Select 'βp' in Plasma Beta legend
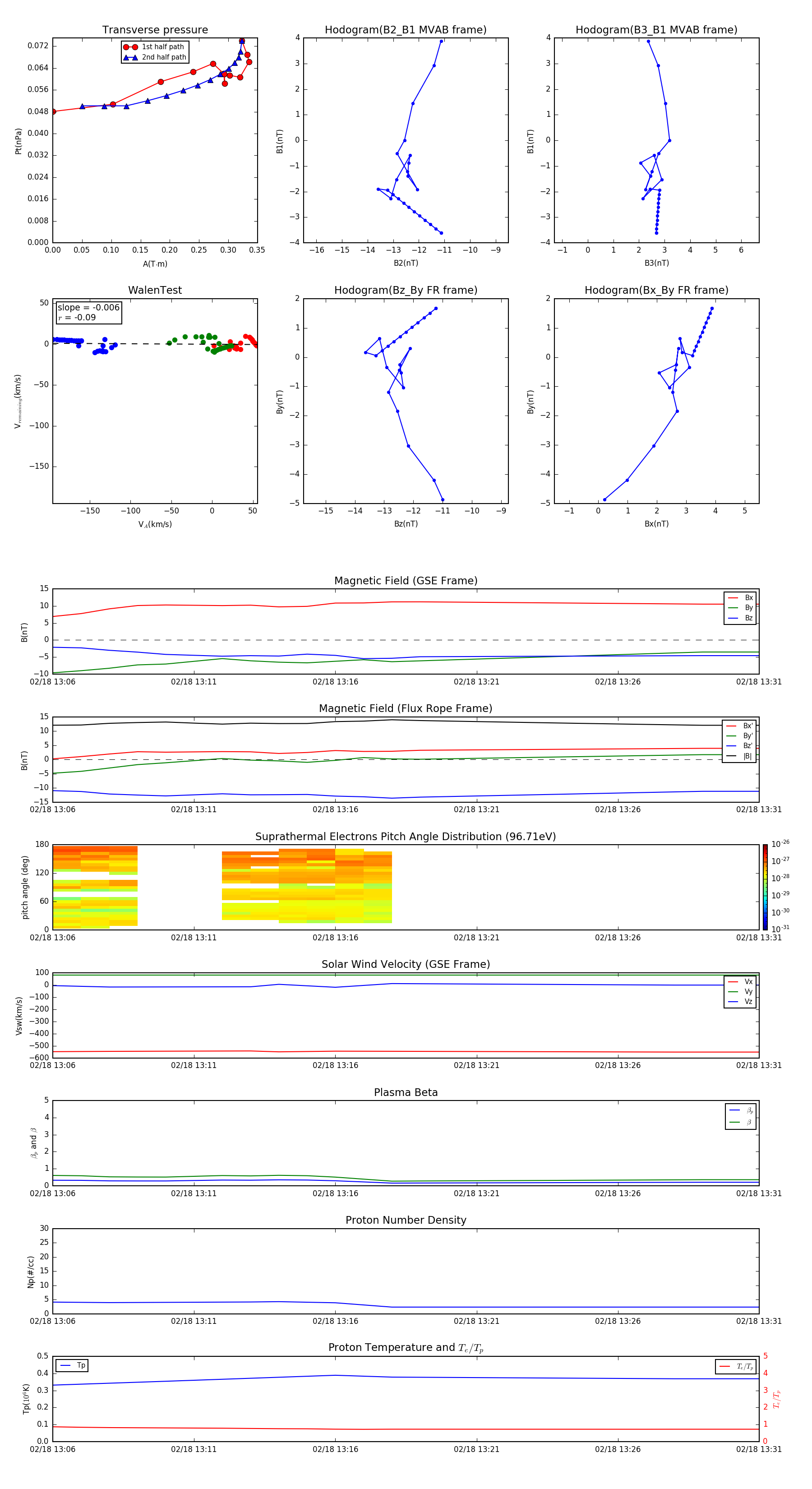 (x=742, y=1110)
